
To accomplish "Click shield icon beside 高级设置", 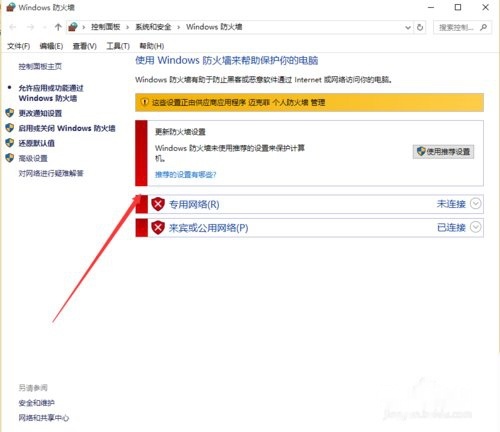I will pos(10,158).
